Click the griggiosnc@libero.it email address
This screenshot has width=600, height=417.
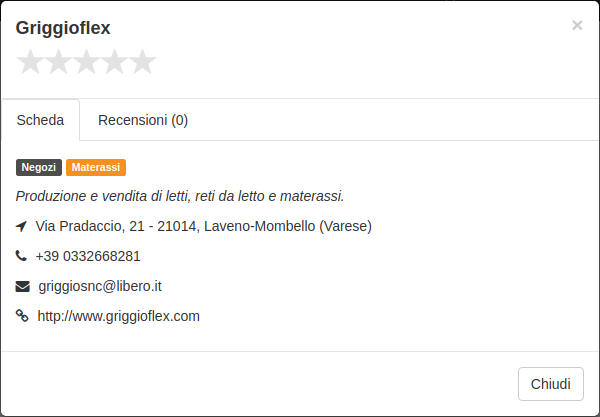pyautogui.click(x=100, y=286)
